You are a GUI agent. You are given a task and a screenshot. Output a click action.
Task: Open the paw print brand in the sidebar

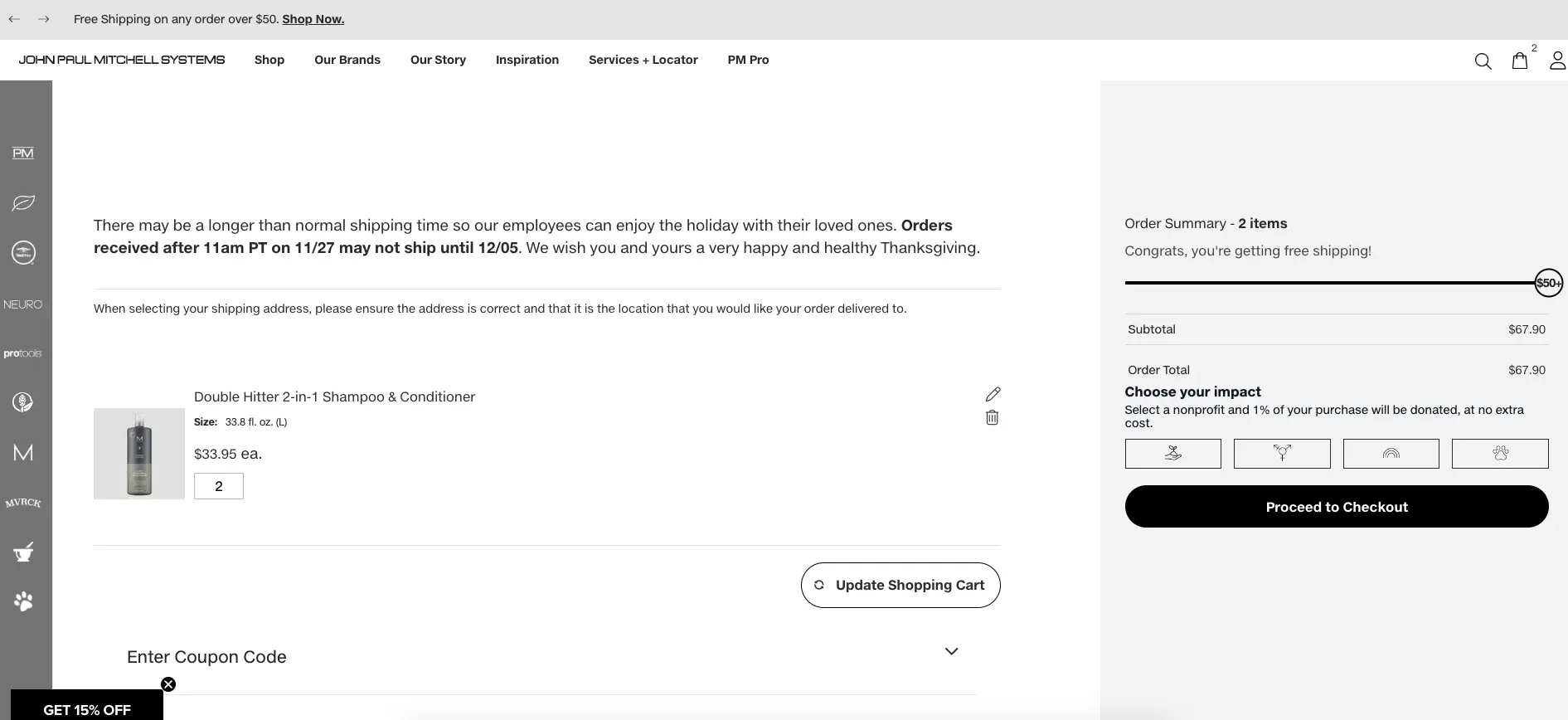(x=23, y=601)
